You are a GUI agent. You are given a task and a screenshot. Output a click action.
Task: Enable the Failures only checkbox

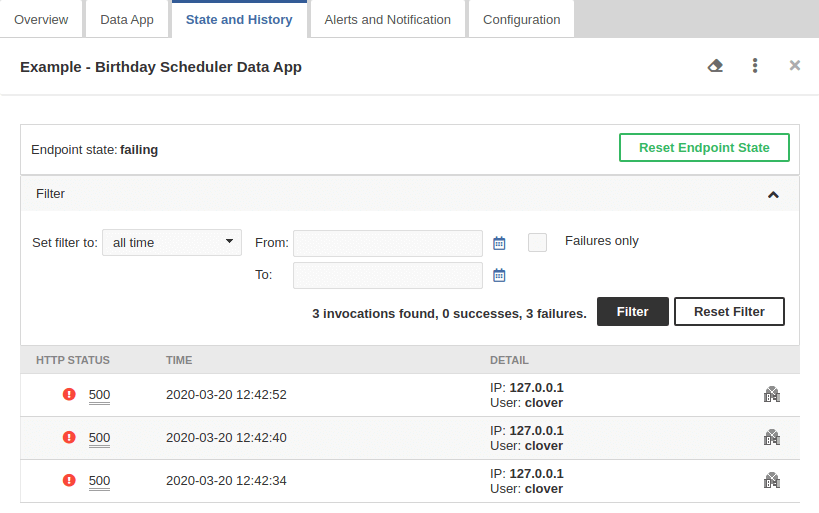(538, 242)
